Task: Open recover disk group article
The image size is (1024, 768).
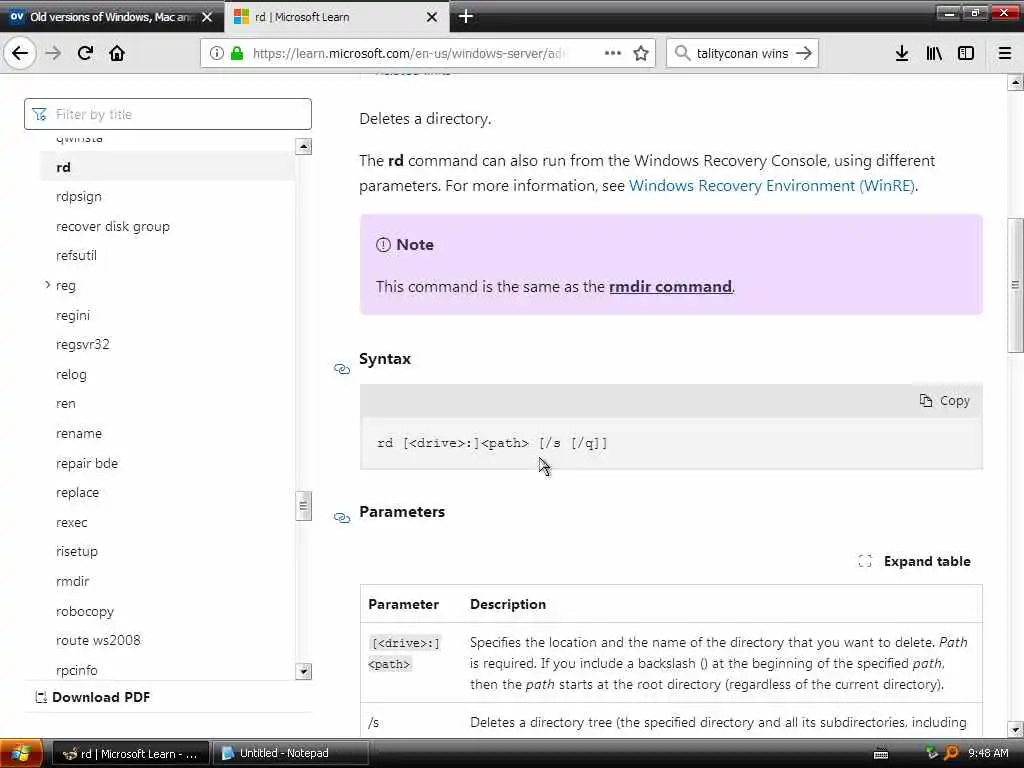Action: (113, 226)
